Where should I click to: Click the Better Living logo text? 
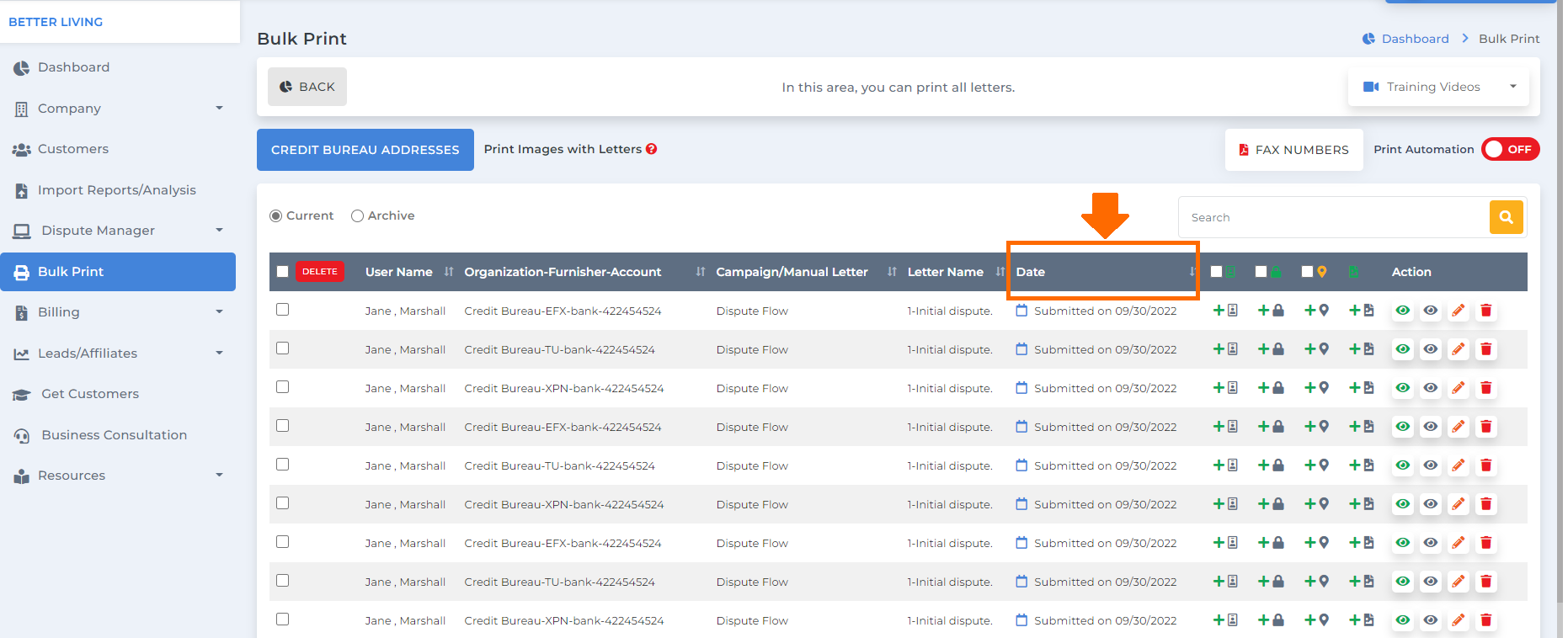[56, 22]
